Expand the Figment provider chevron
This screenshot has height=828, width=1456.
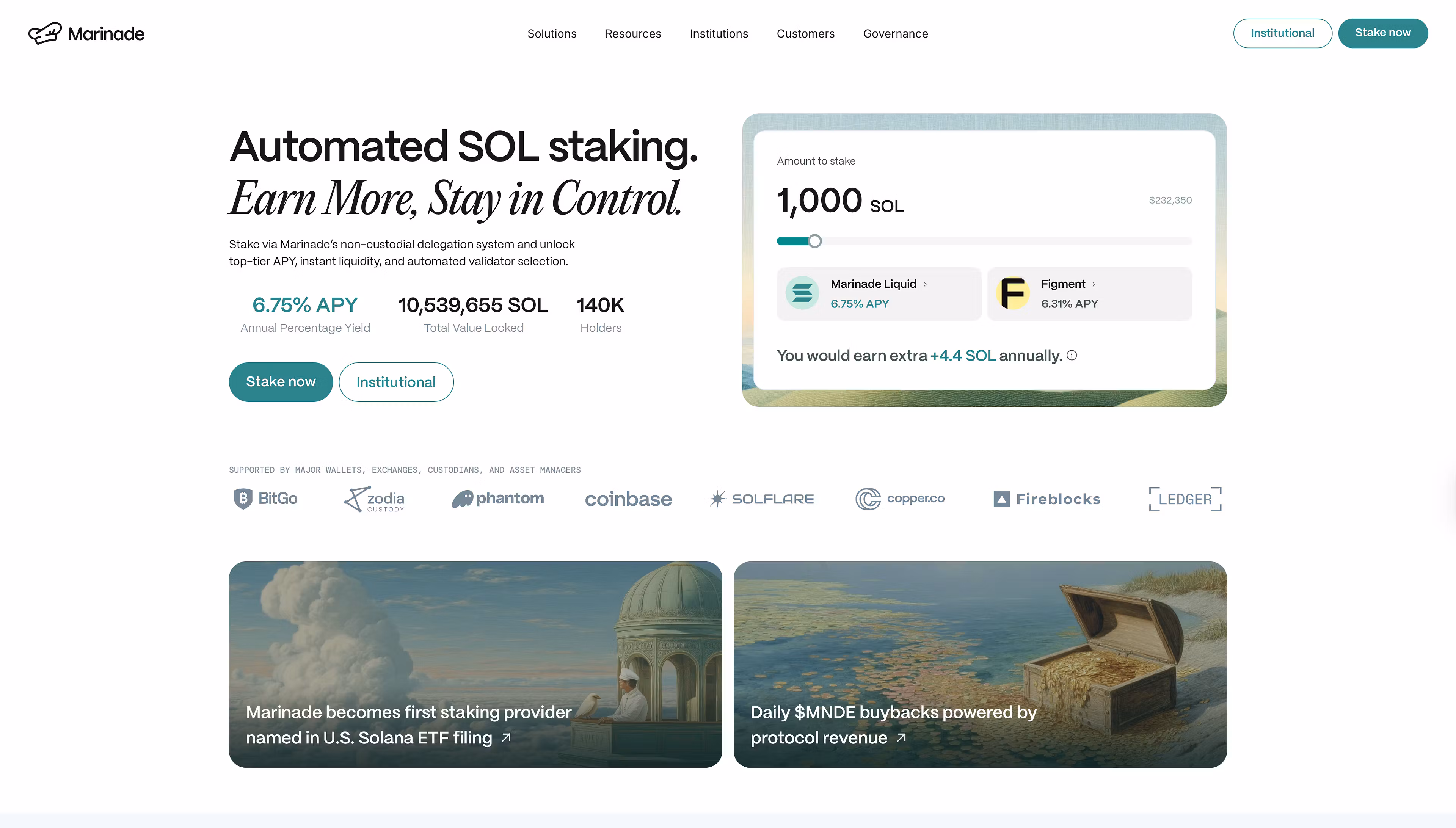[1094, 284]
